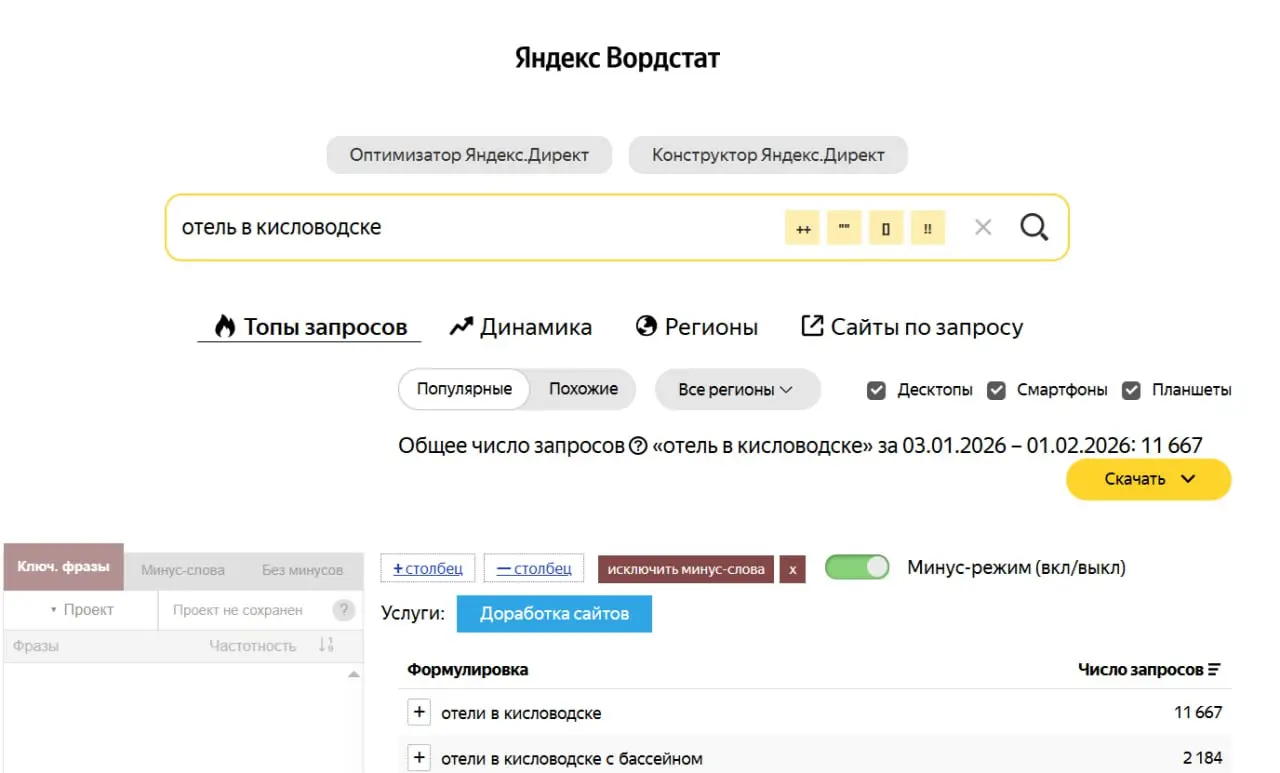Image resolution: width=1280 pixels, height=773 pixels.
Task: Click the 2 184 request count value
Action: point(1201,758)
